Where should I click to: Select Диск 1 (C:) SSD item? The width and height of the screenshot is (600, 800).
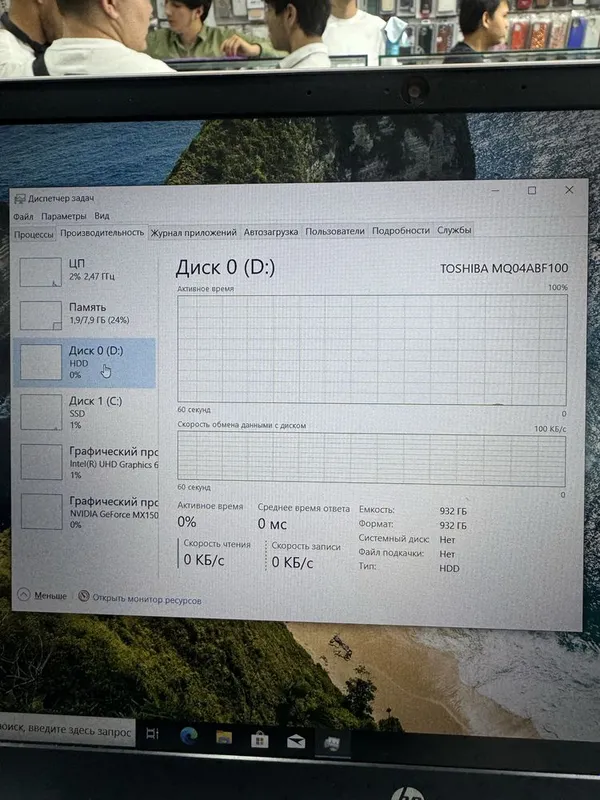(x=85, y=412)
